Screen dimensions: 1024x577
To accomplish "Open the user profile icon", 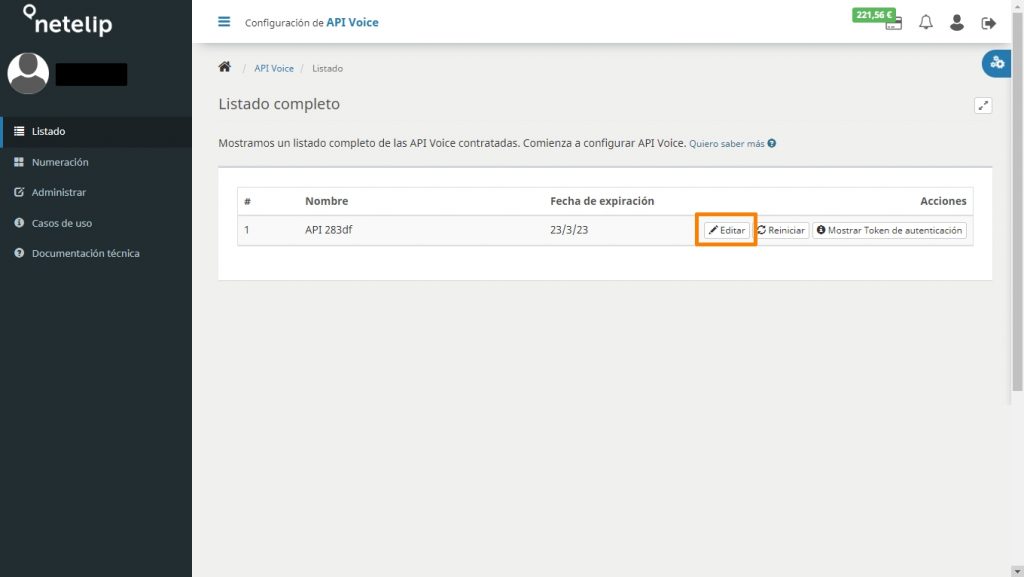I will click(x=956, y=21).
